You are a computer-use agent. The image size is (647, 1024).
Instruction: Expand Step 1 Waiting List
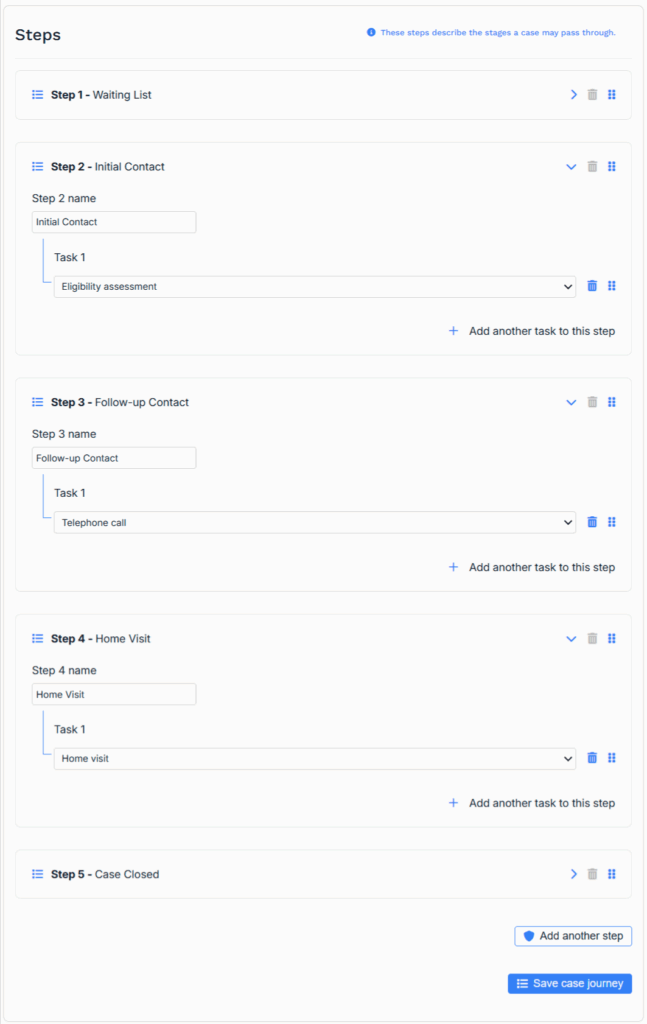pos(573,95)
